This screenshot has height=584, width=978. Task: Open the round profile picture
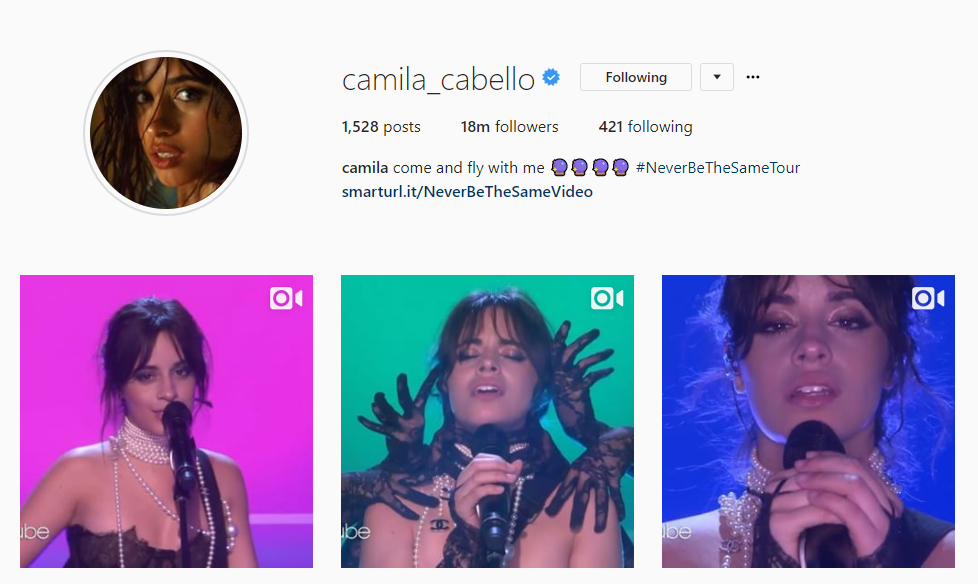click(166, 133)
